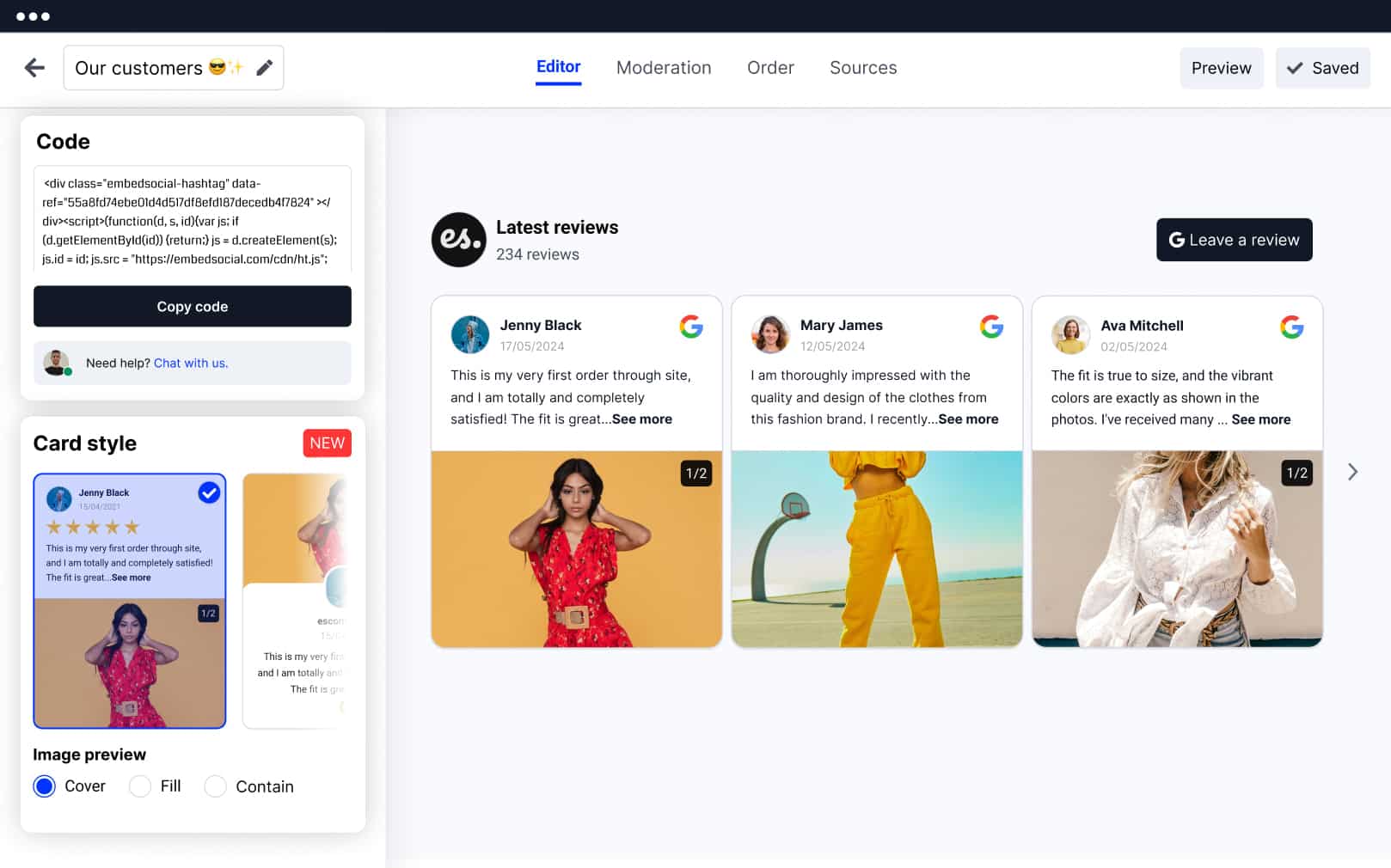Screen dimensions: 1391x868
Task: Click the pencil edit icon beside widget name
Action: (265, 68)
